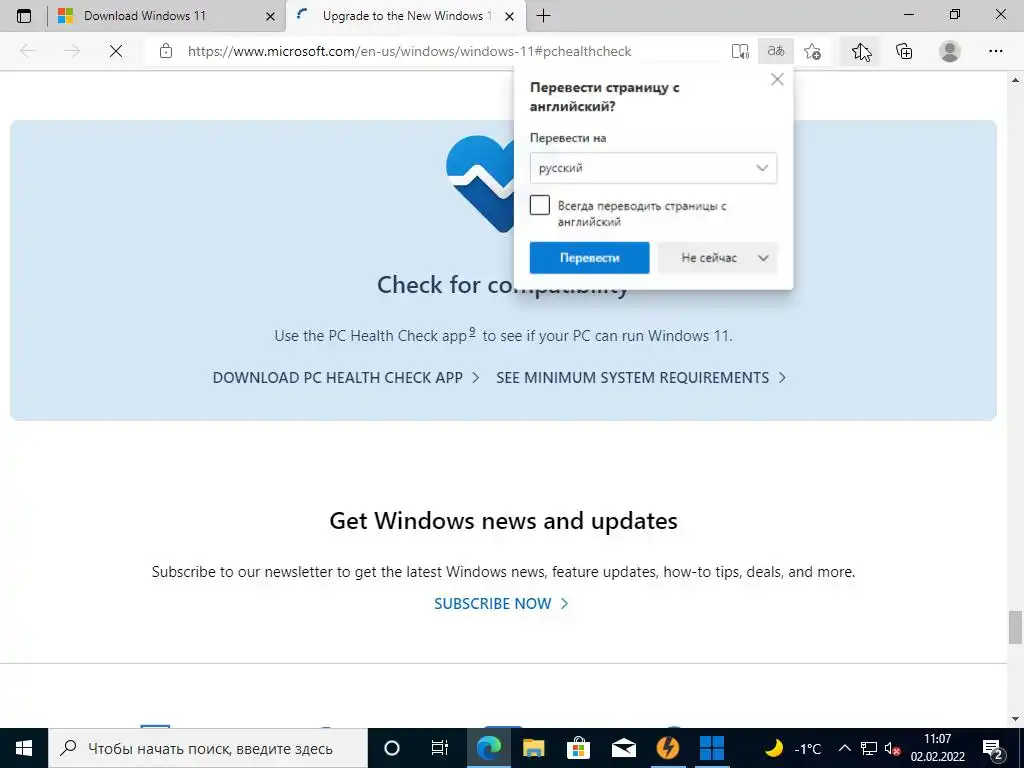Open clock and date 11:07
1024x768 pixels.
point(938,748)
